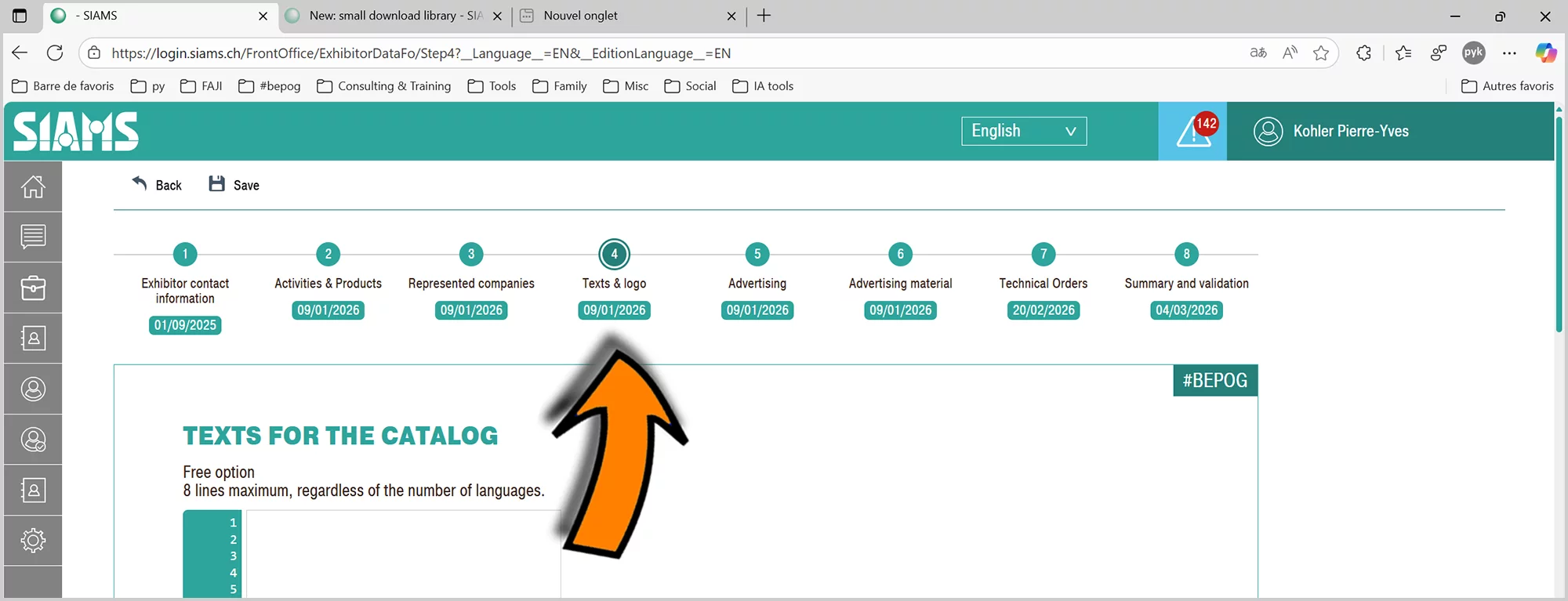Open the settings gear in the sidebar
Screen dimensions: 1568x601
(33, 541)
